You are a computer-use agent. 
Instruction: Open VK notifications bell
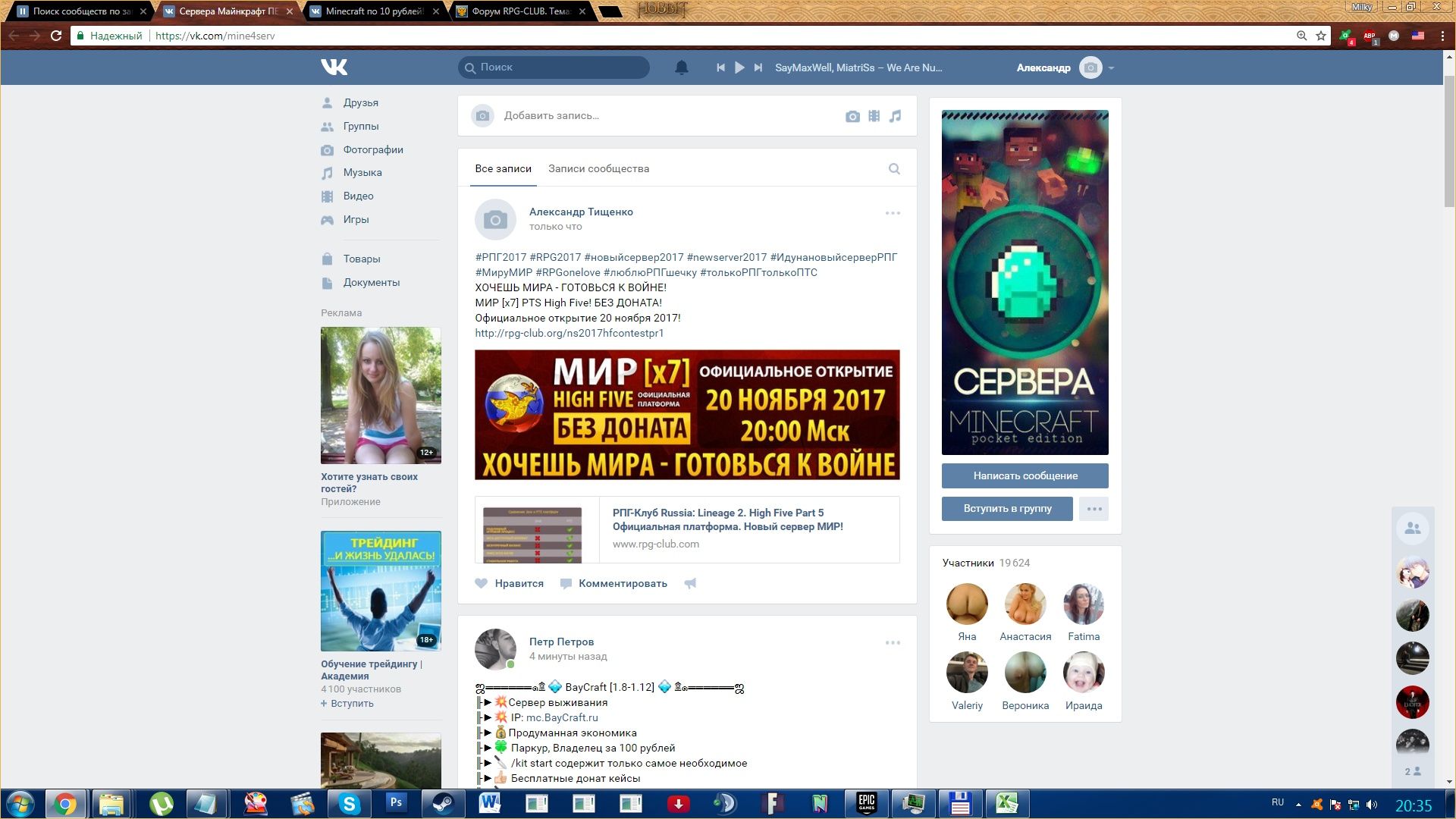(681, 67)
